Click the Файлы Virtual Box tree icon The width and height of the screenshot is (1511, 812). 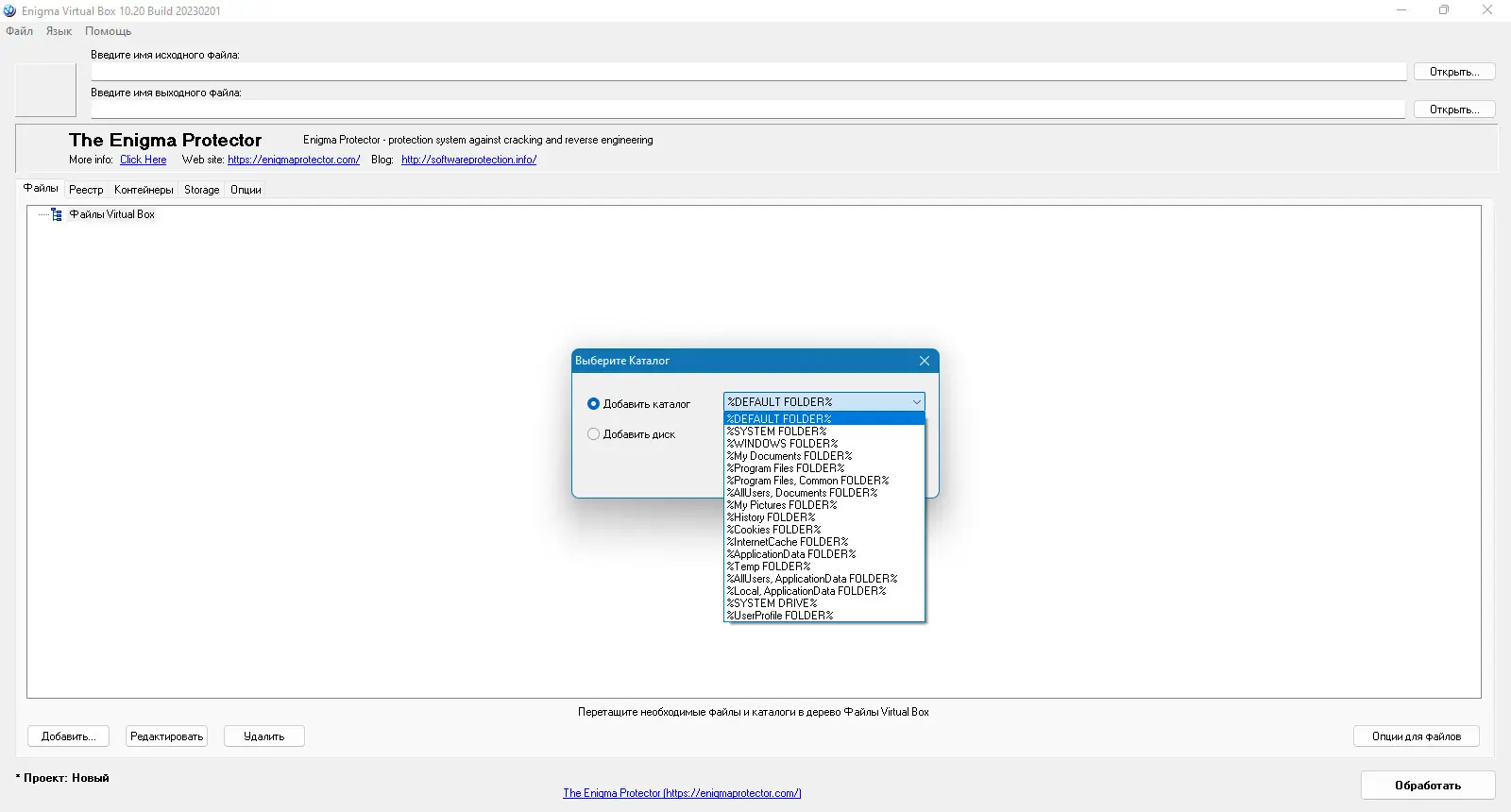[x=57, y=214]
